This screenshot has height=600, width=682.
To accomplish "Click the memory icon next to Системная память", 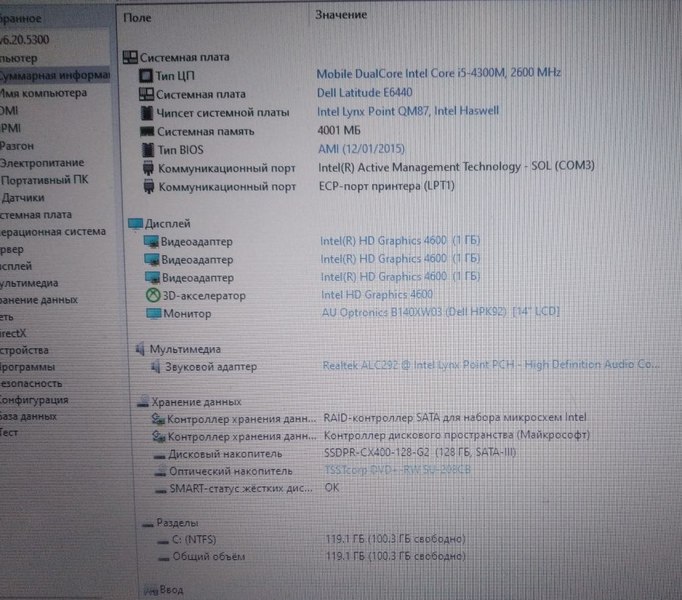I will [x=147, y=131].
